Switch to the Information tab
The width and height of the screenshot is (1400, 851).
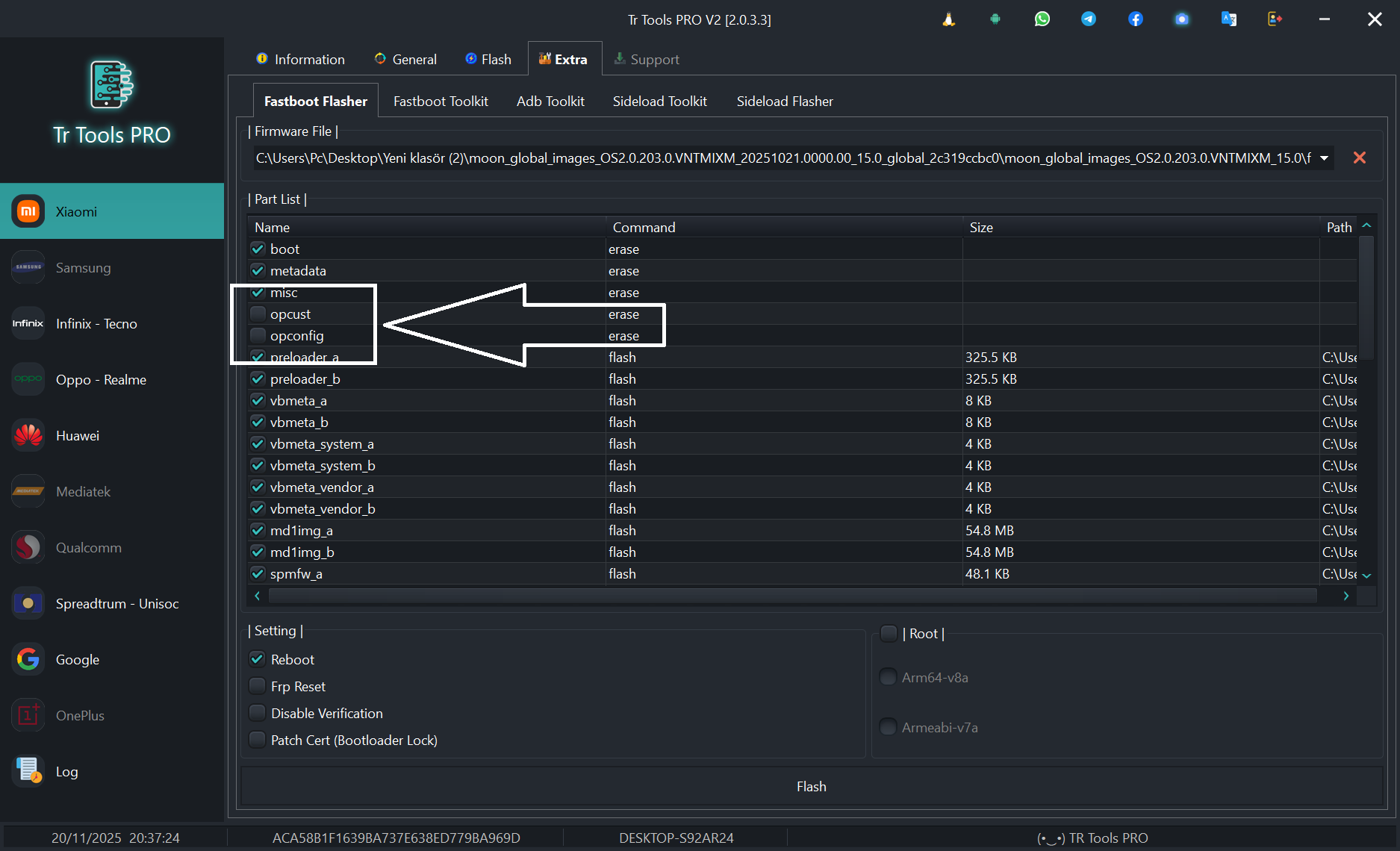point(301,59)
